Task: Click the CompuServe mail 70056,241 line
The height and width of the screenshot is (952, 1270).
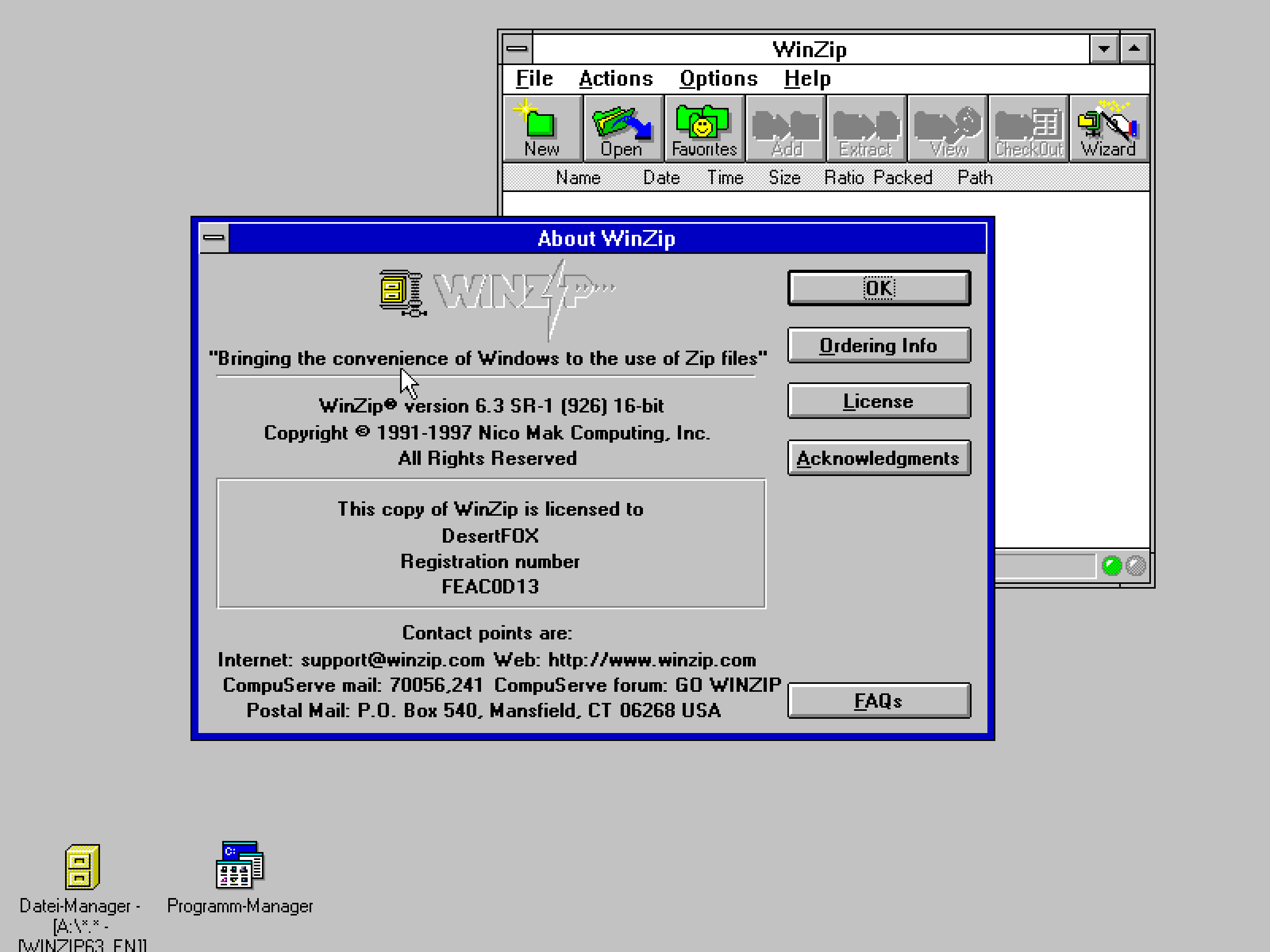Action: tap(352, 685)
